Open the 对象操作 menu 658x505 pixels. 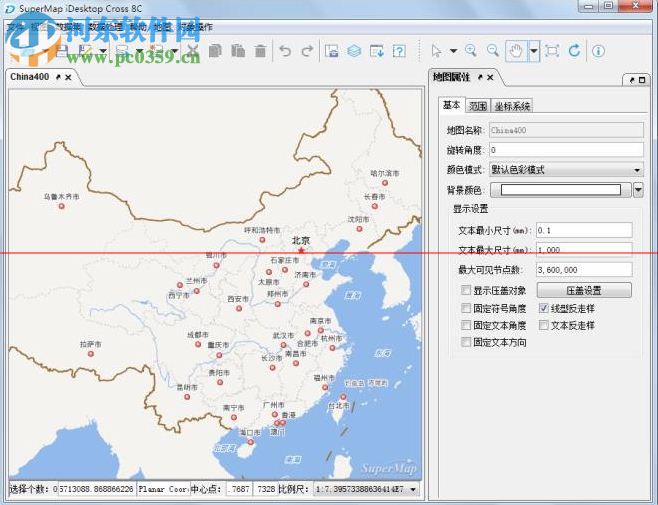(x=196, y=27)
